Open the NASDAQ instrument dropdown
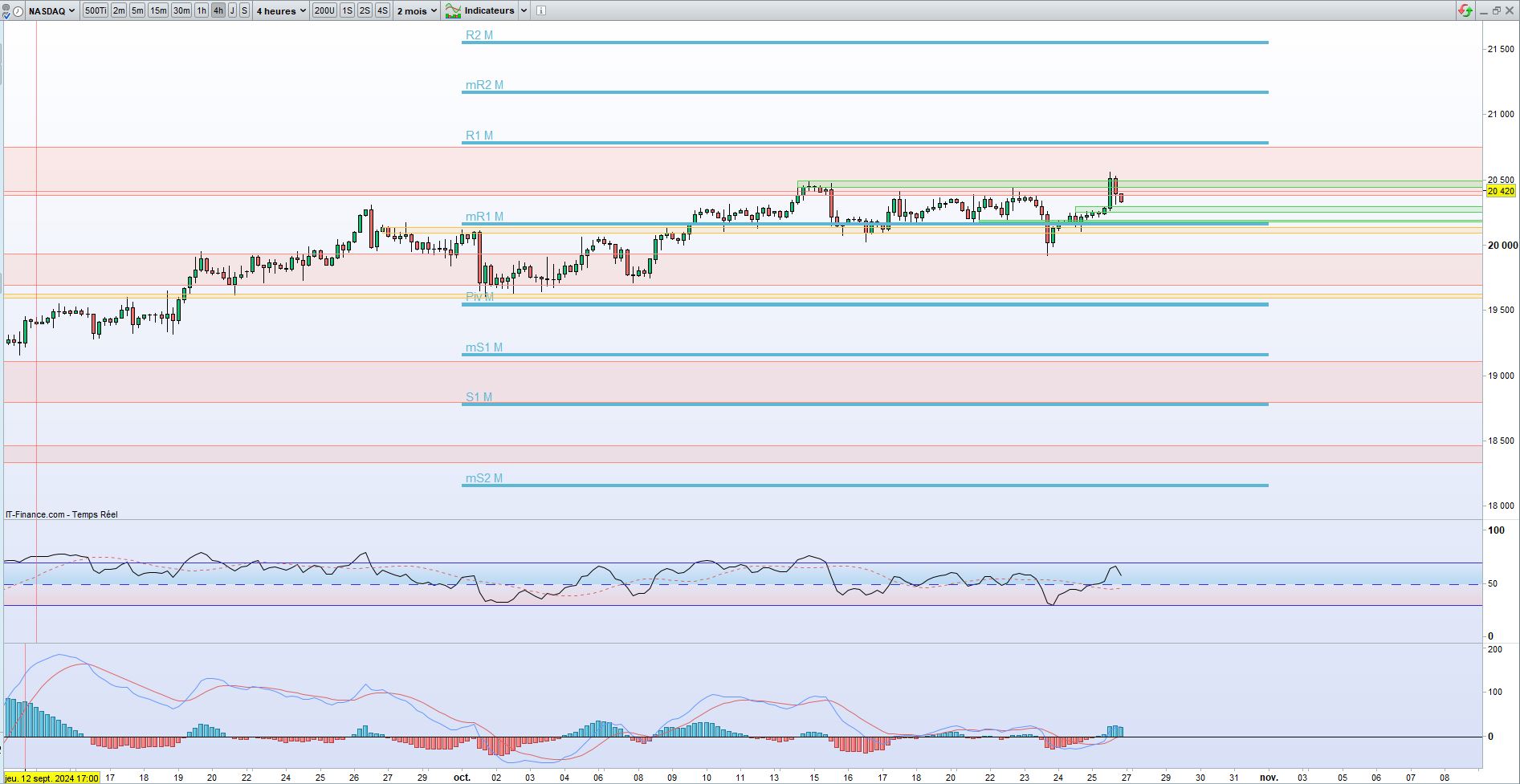The width and height of the screenshot is (1520, 784). pos(53,10)
